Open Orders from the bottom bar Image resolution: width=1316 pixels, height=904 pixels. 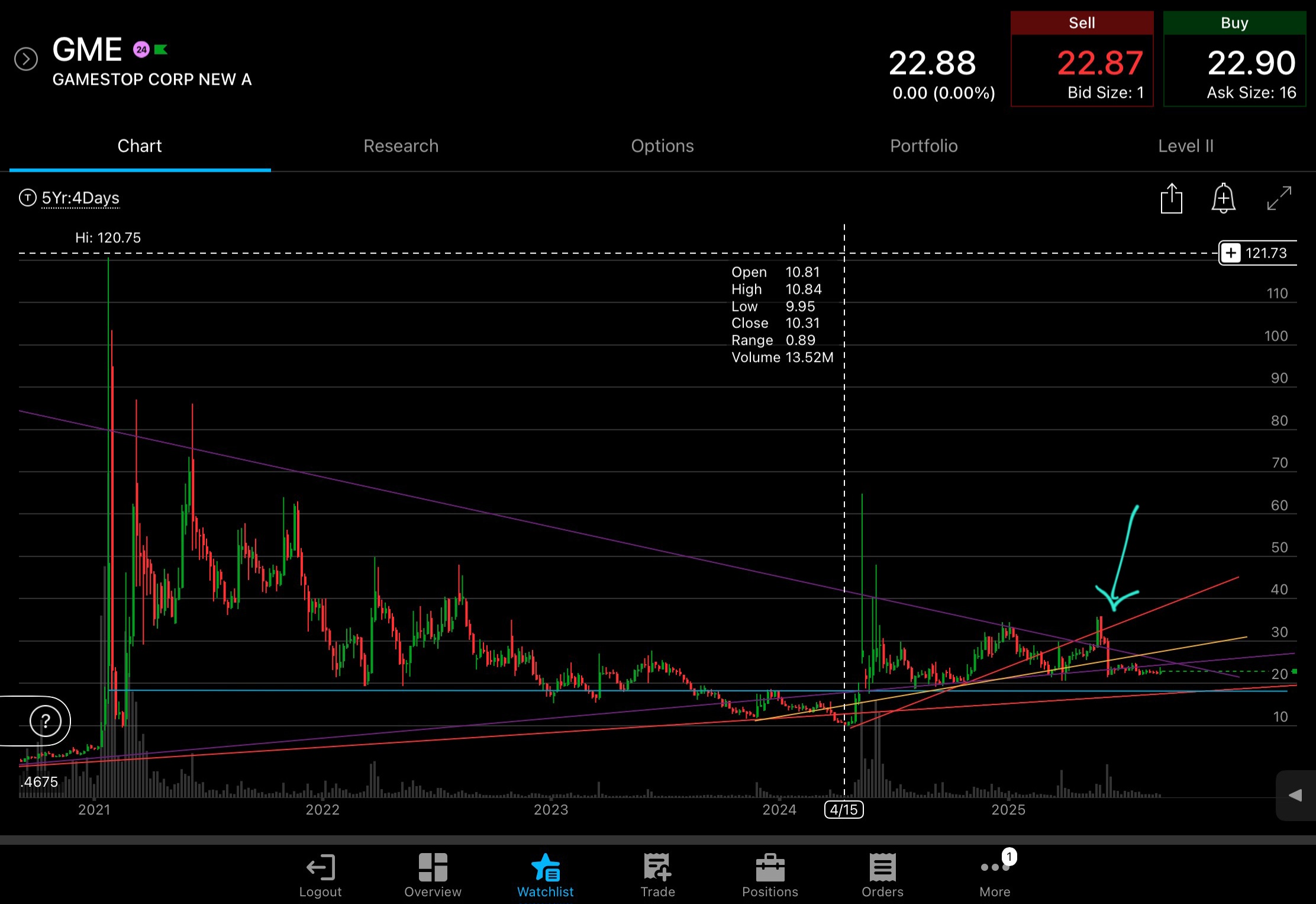pos(882,876)
